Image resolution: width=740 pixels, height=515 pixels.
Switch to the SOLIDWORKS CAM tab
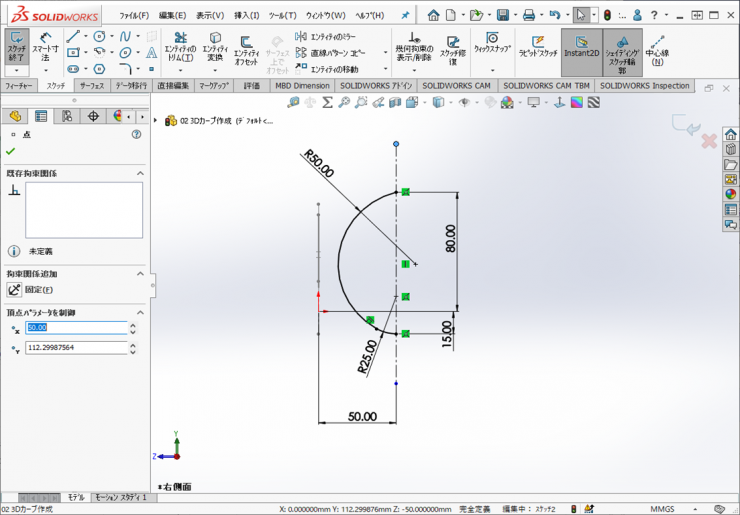[x=456, y=86]
